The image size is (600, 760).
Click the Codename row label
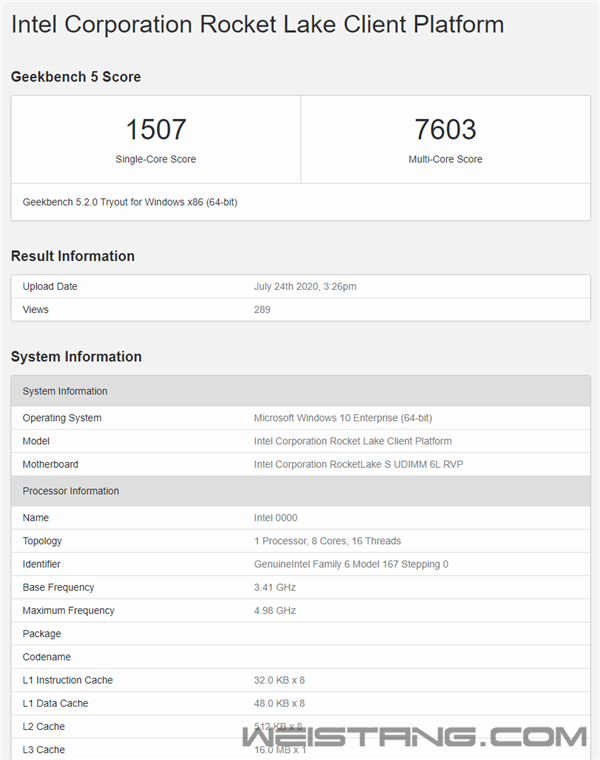[47, 657]
